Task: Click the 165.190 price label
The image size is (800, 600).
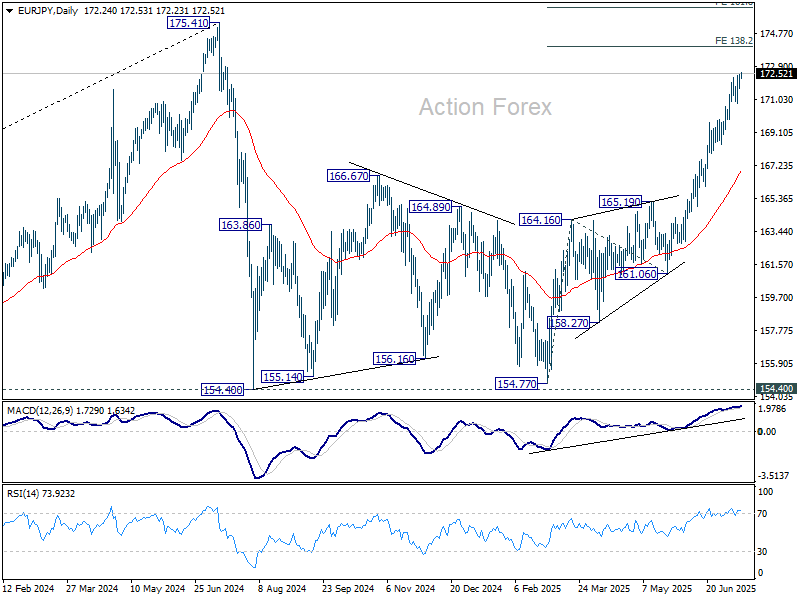Action: [620, 201]
